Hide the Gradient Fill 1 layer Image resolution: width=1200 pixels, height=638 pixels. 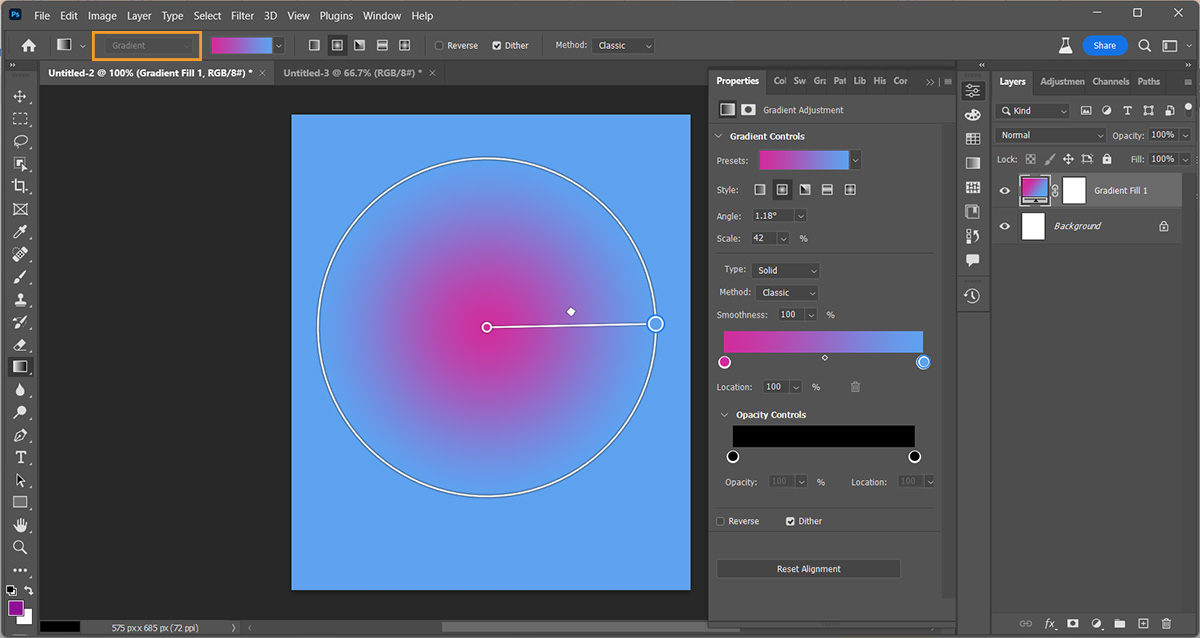[x=1005, y=190]
